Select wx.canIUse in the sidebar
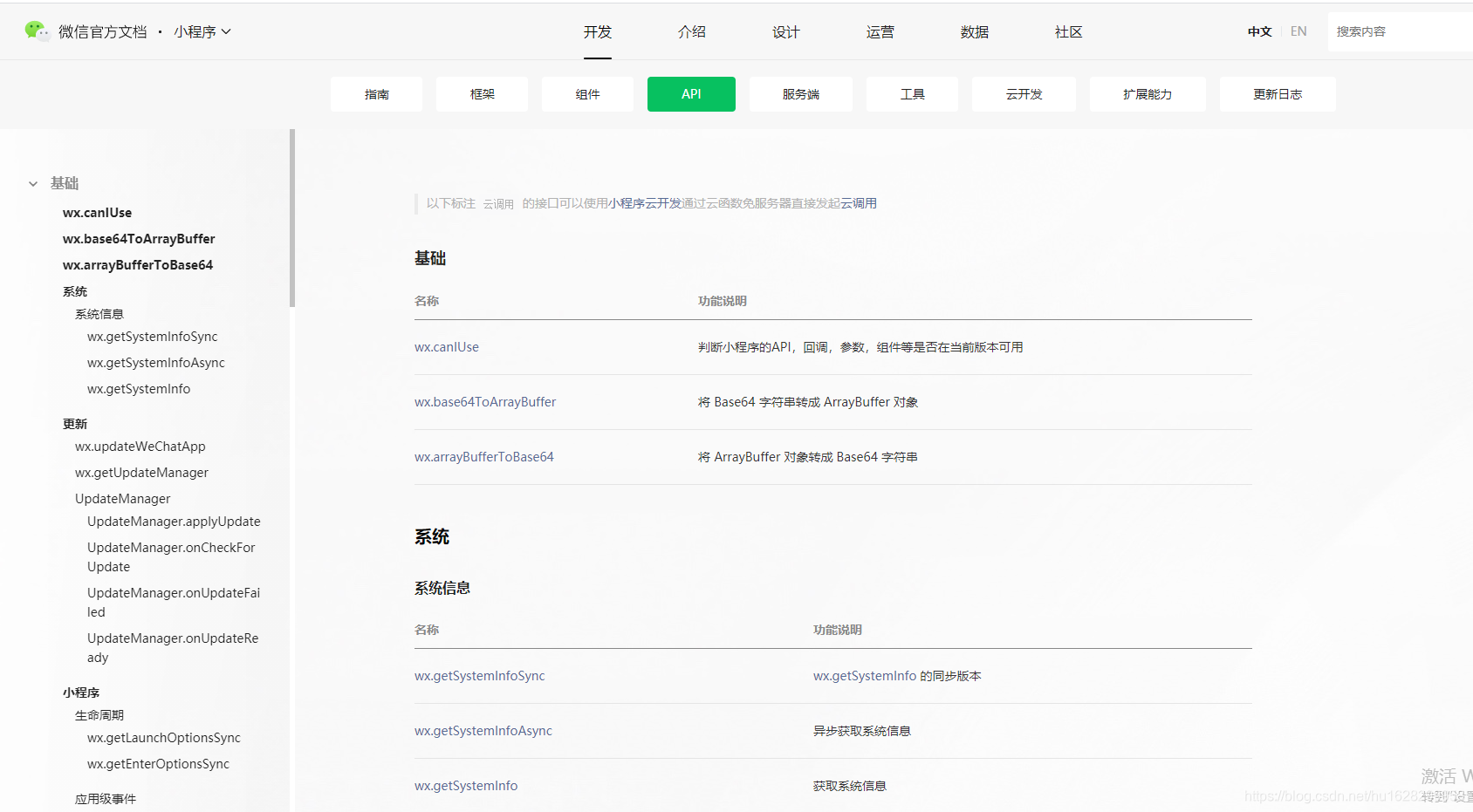The width and height of the screenshot is (1473, 812). pos(98,213)
